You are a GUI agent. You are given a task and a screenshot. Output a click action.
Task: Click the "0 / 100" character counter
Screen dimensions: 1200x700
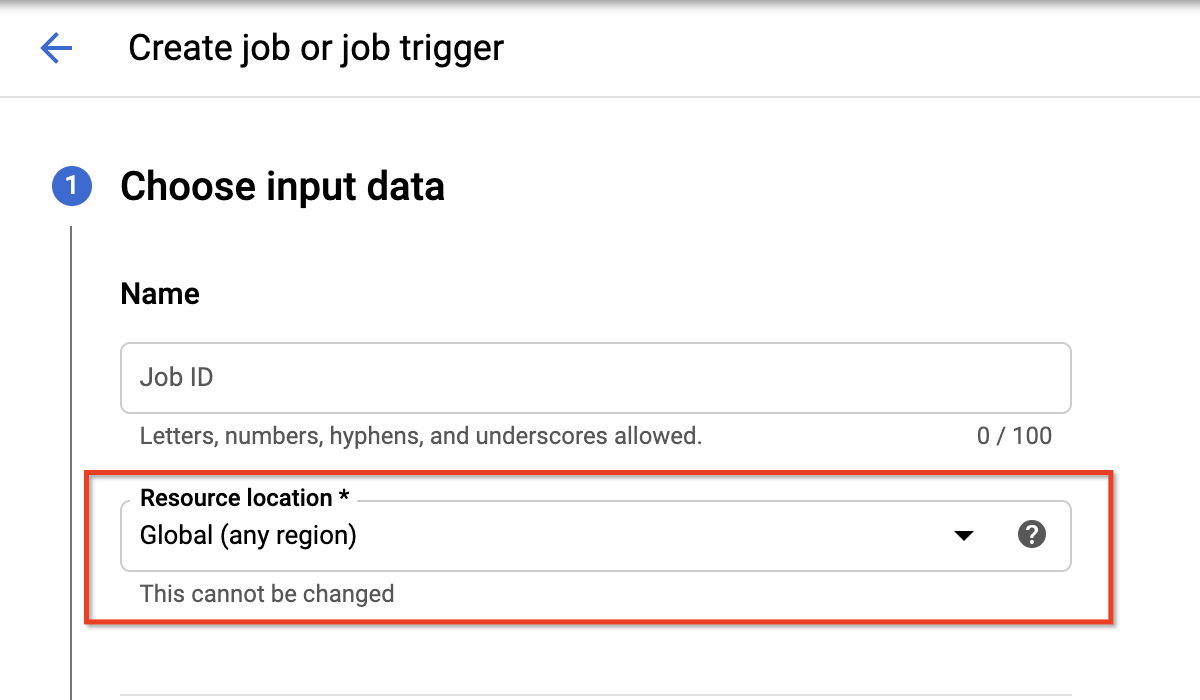pyautogui.click(x=1014, y=436)
